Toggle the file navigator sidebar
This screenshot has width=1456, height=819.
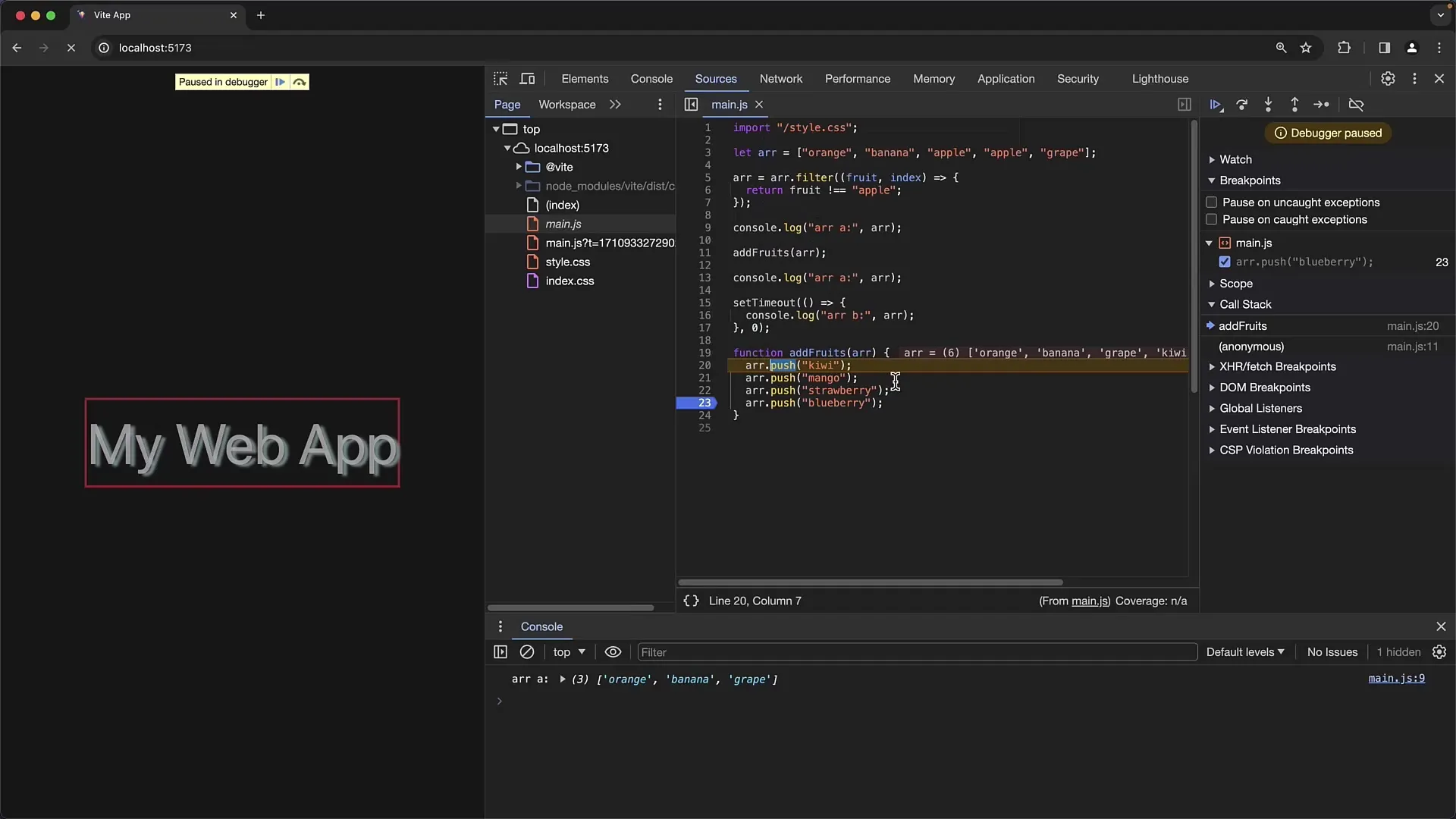coord(691,105)
